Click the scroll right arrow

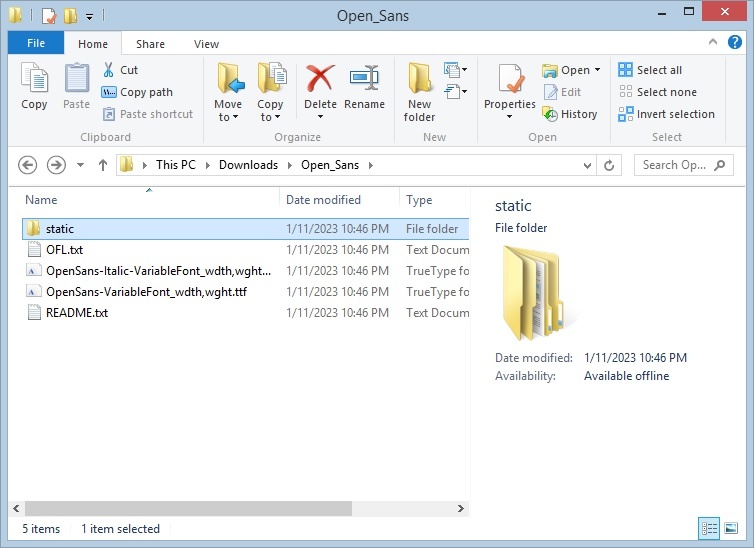pyautogui.click(x=461, y=508)
